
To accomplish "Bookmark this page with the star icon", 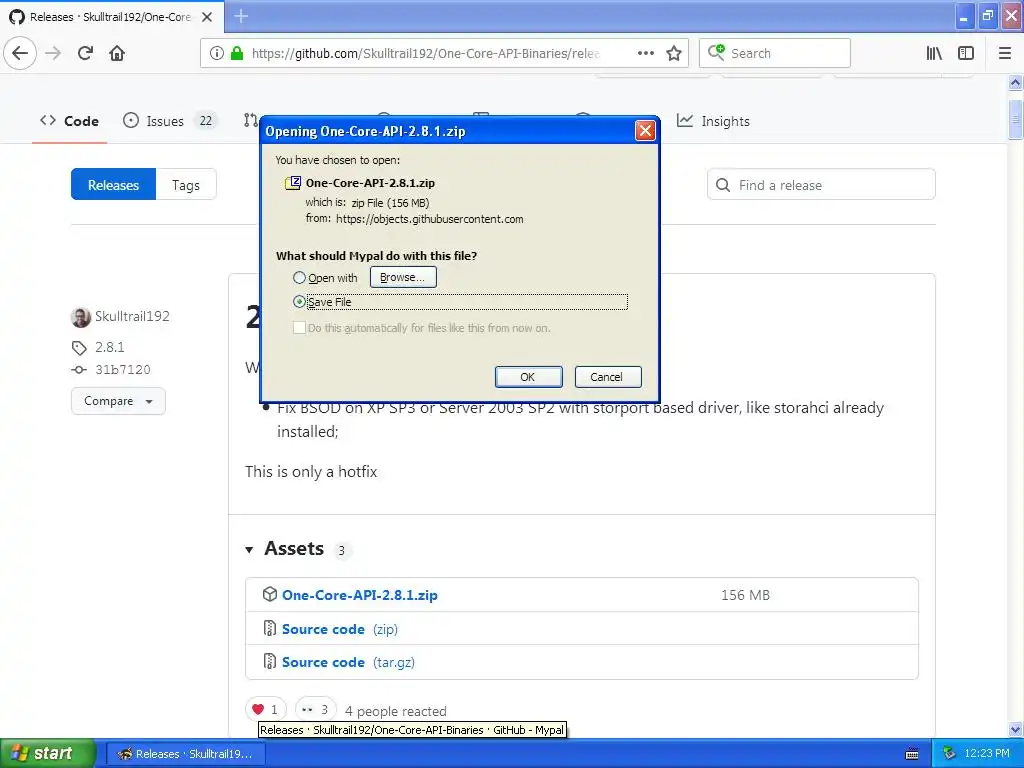I will click(674, 53).
